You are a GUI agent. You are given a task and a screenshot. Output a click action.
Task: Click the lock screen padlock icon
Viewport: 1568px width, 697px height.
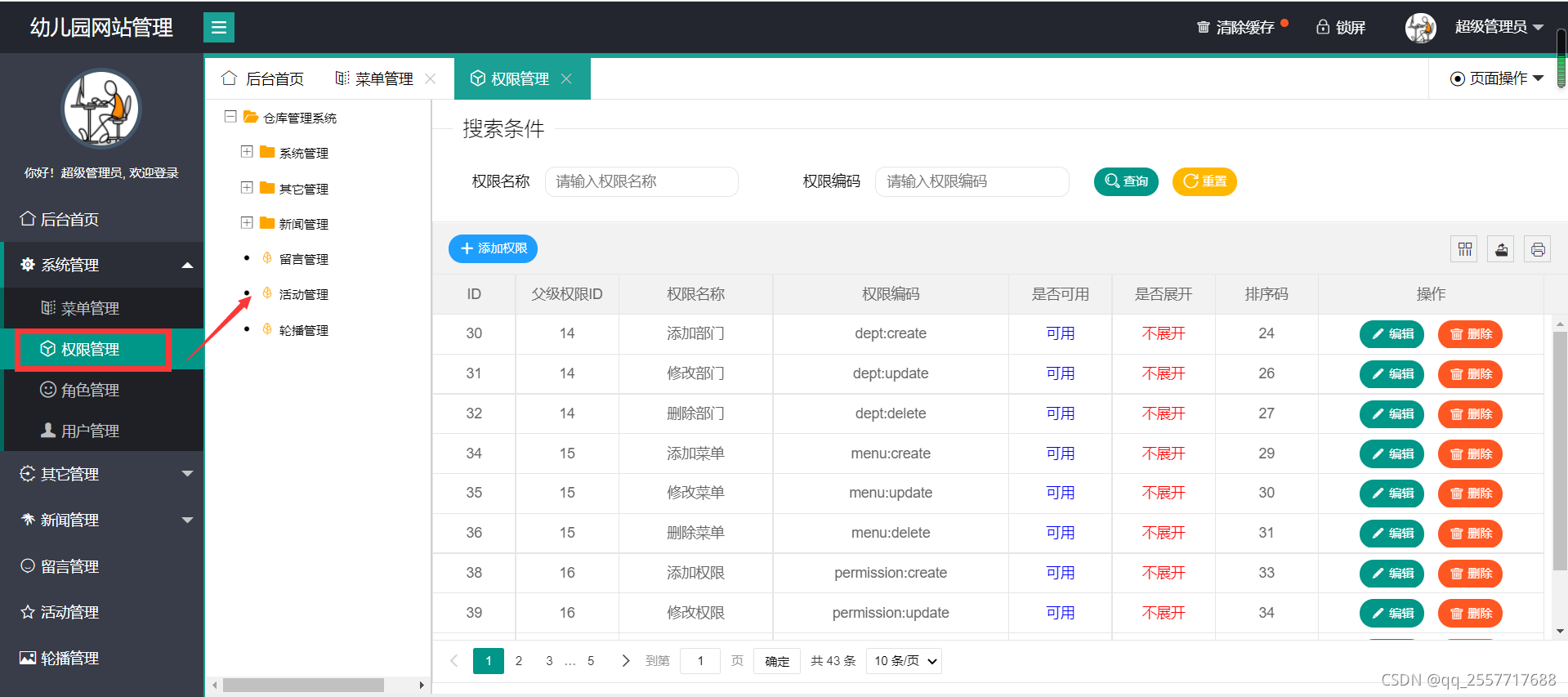(1323, 27)
